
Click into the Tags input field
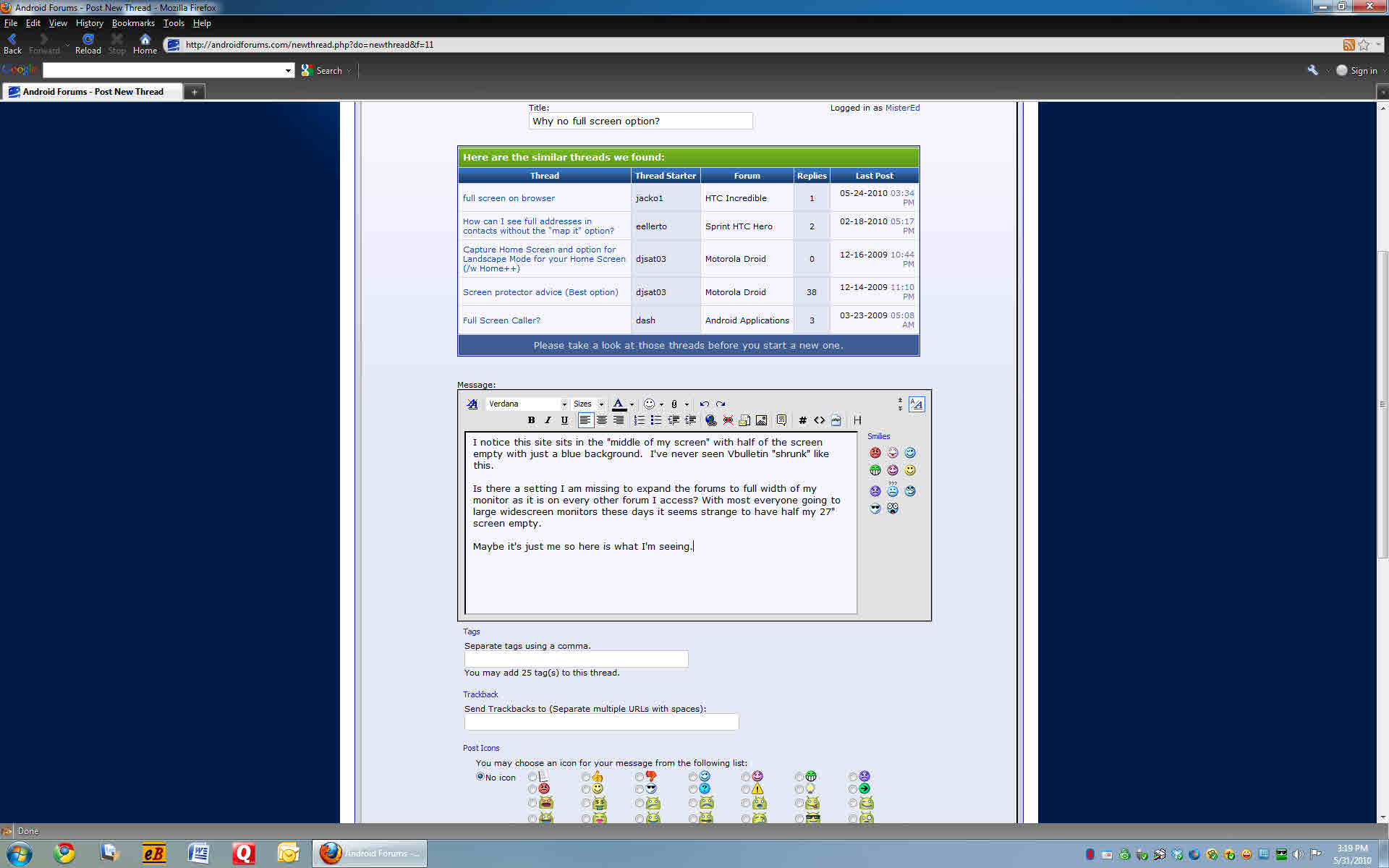[x=576, y=659]
